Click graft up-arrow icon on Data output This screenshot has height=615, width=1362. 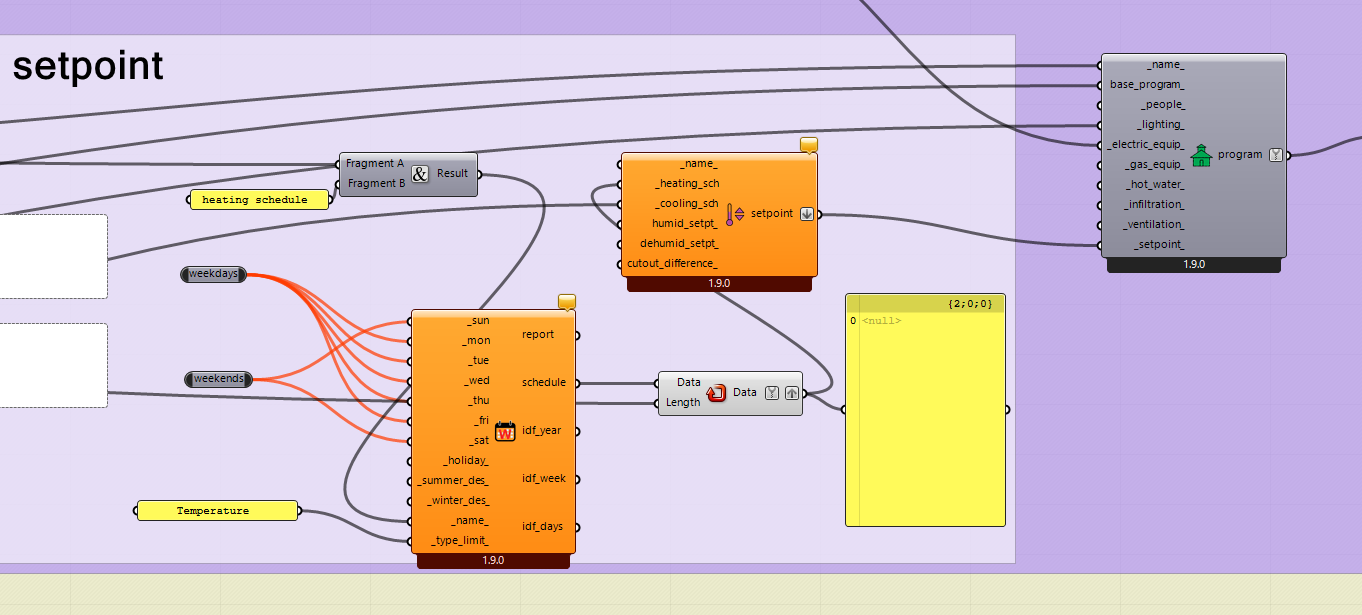[x=790, y=393]
